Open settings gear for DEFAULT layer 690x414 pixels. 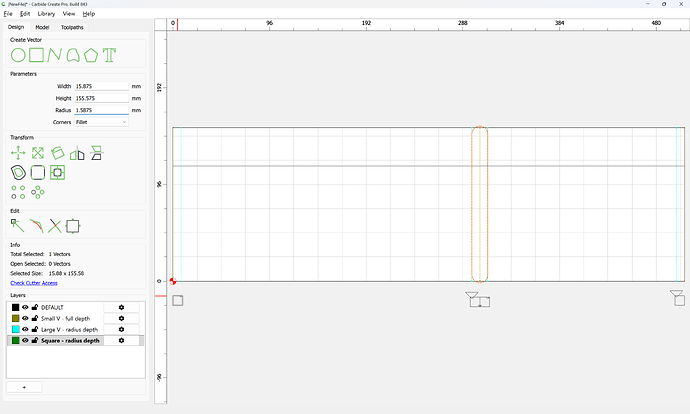tap(121, 308)
